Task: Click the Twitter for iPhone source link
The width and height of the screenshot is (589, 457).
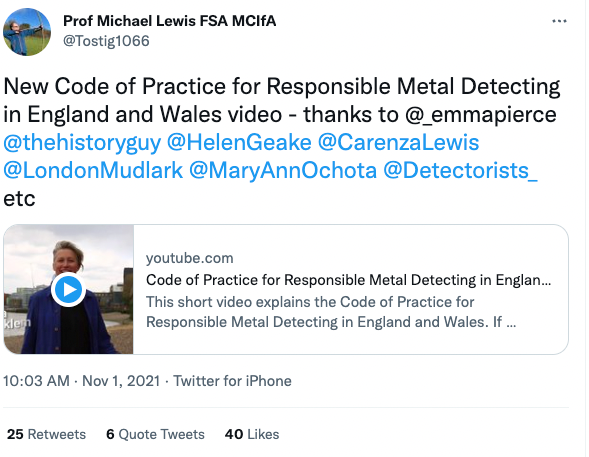Action: pyautogui.click(x=232, y=381)
